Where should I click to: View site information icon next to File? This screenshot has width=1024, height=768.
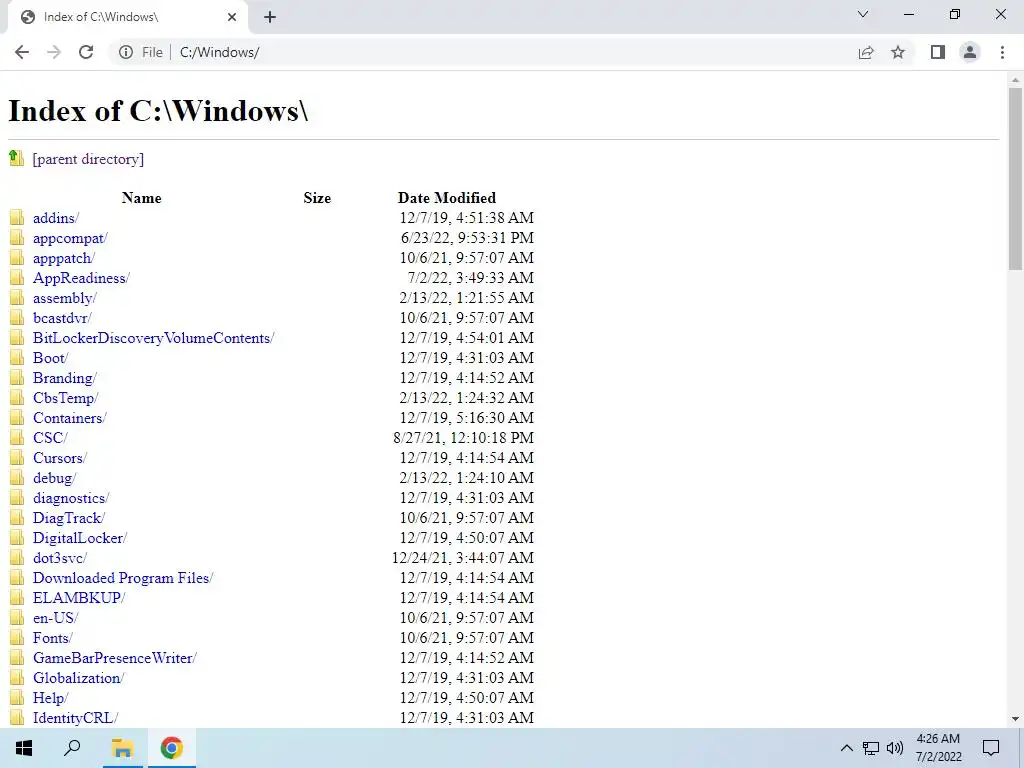tap(125, 52)
